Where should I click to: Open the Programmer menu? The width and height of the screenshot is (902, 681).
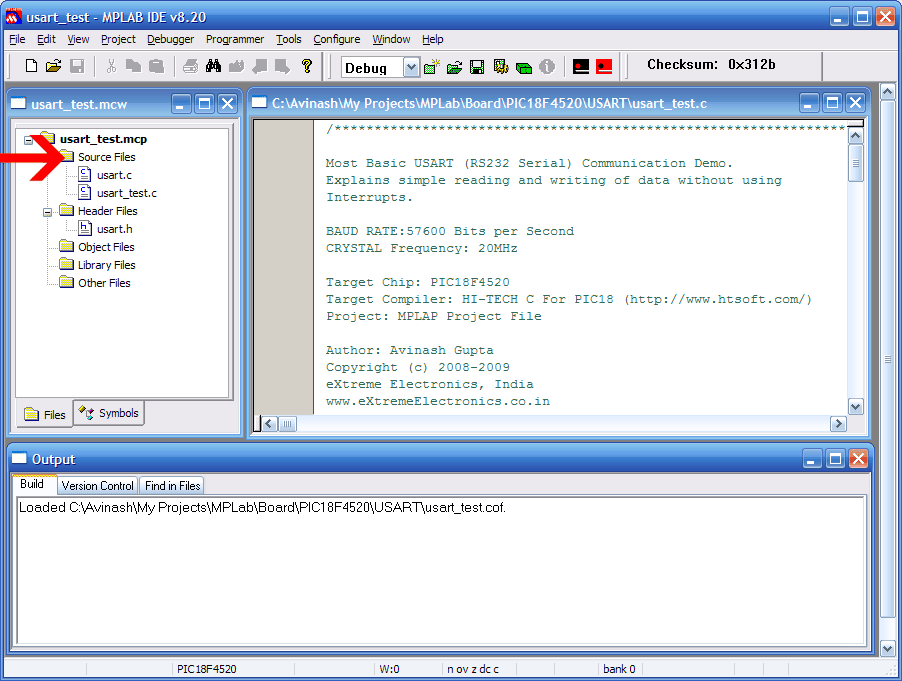coord(235,39)
